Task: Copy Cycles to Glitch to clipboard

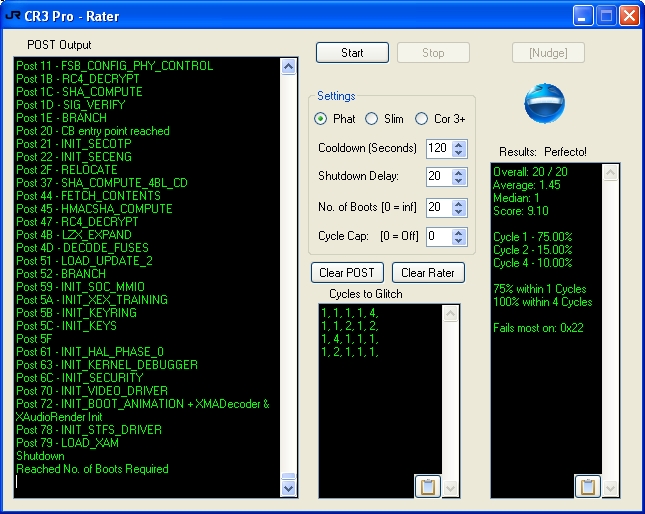Action: click(428, 486)
